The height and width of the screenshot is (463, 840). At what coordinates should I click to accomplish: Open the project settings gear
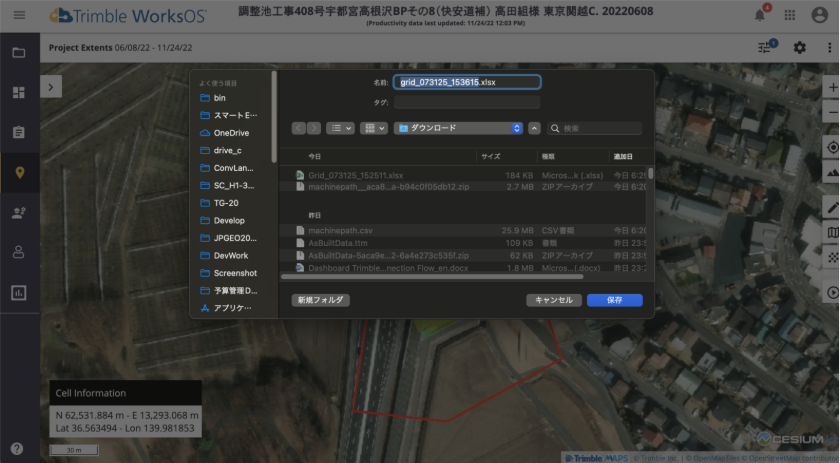(x=799, y=47)
